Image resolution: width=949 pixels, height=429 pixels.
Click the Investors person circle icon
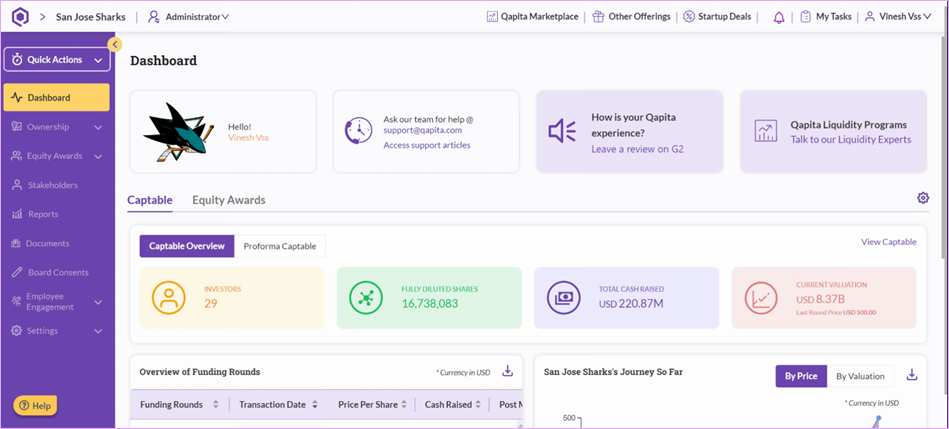[169, 298]
